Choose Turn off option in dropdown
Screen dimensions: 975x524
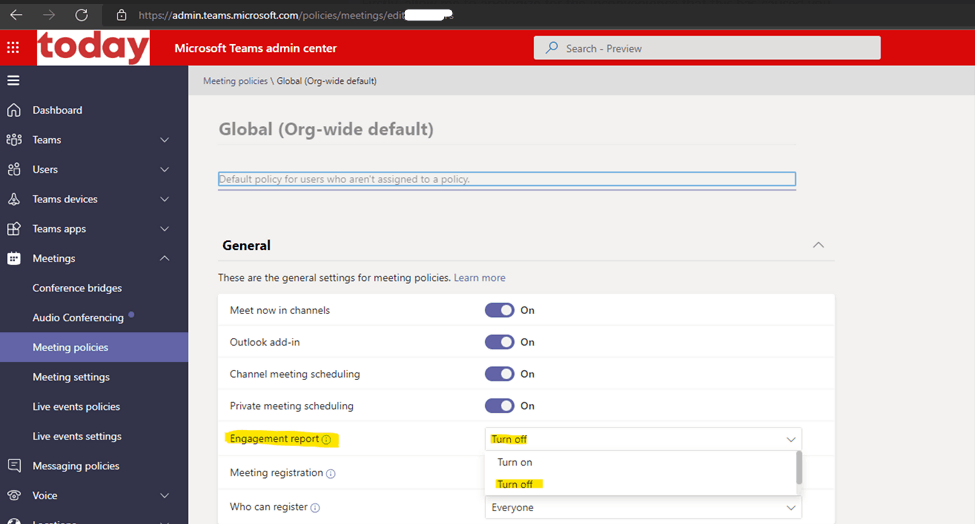(x=640, y=484)
